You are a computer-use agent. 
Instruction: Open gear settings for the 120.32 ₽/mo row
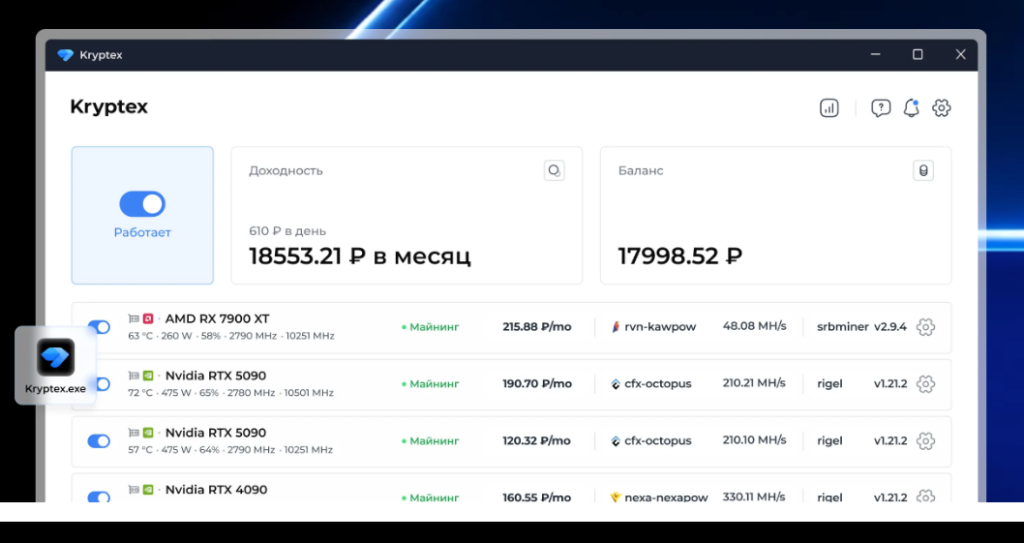coord(925,440)
